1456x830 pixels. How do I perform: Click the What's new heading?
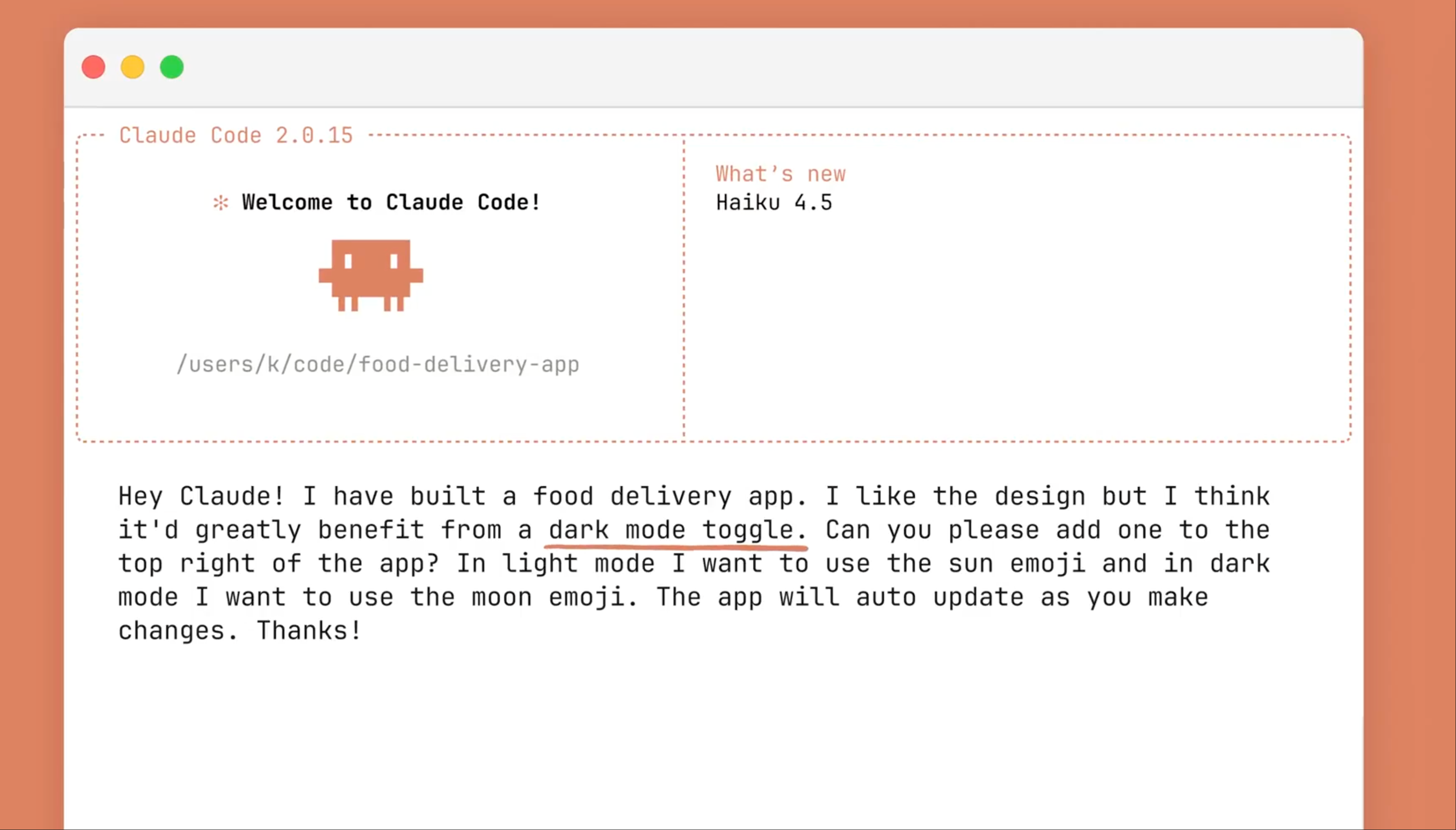click(780, 174)
